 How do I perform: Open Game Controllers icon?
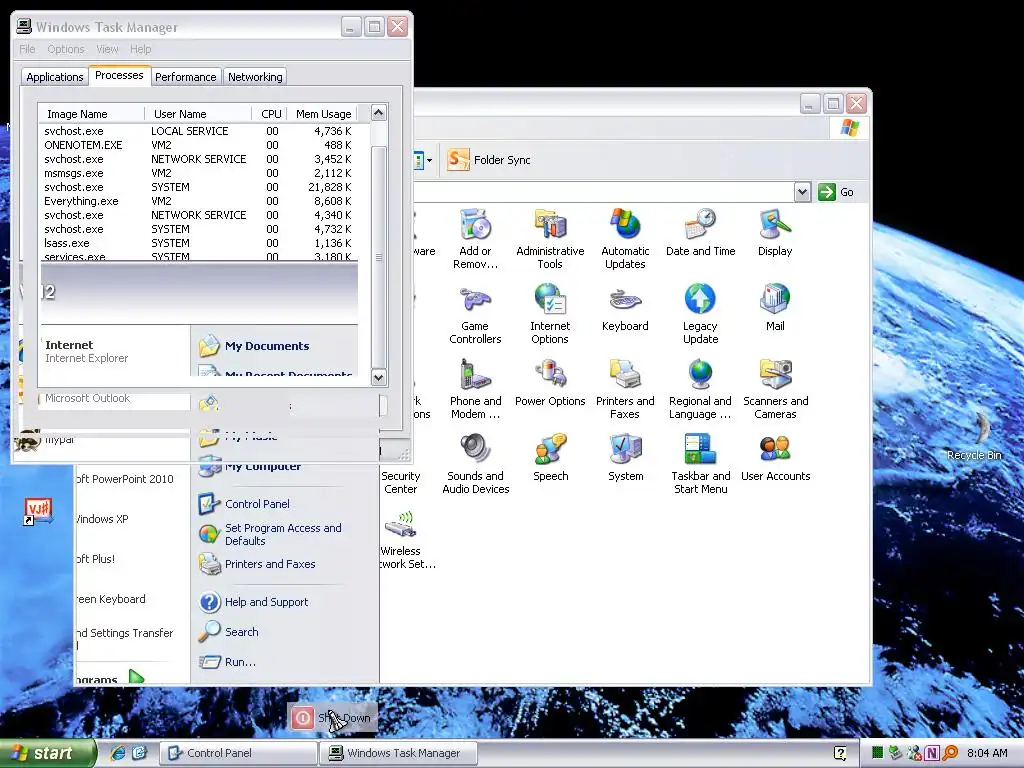tap(475, 314)
